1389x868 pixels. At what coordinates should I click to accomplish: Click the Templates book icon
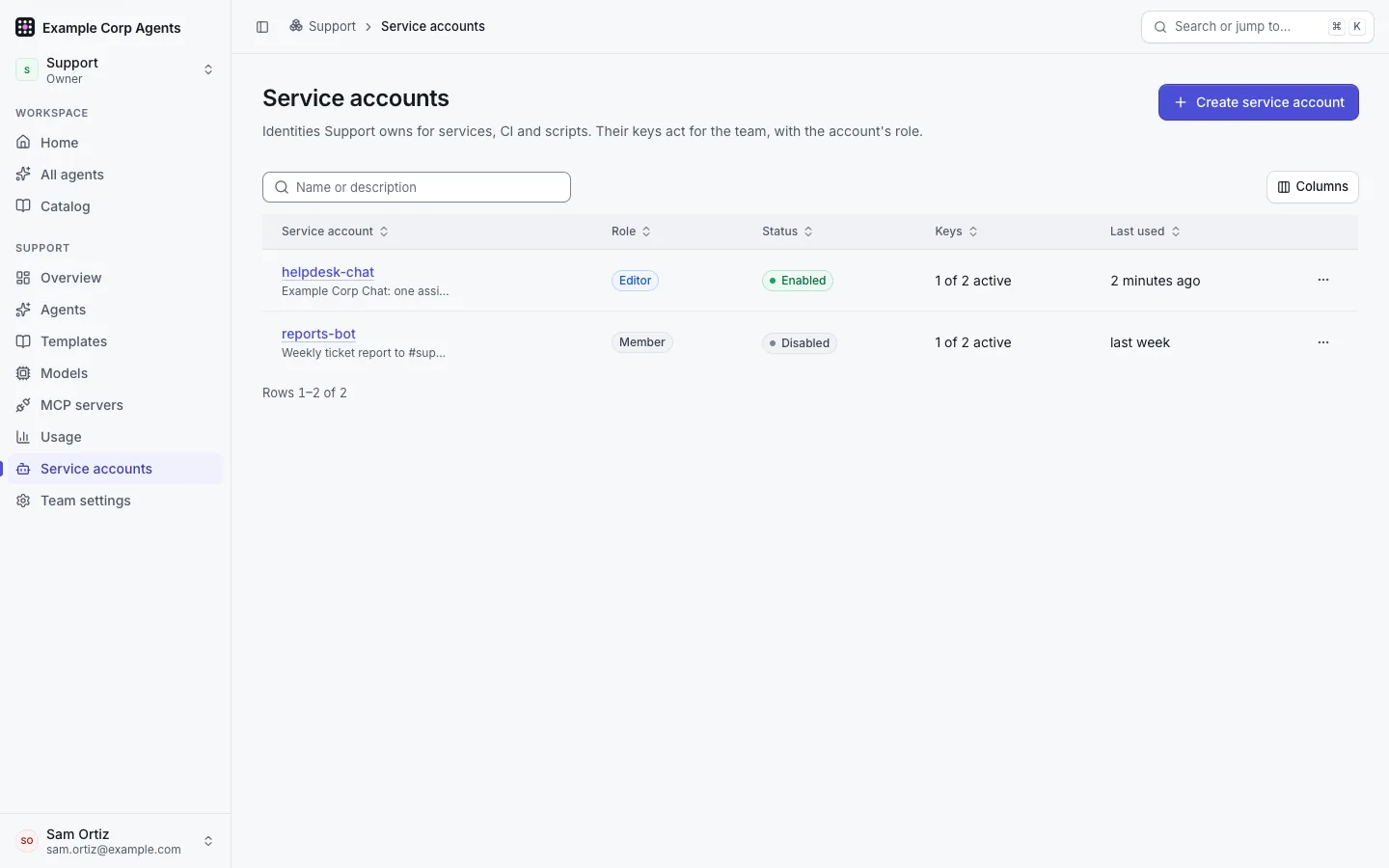point(23,341)
